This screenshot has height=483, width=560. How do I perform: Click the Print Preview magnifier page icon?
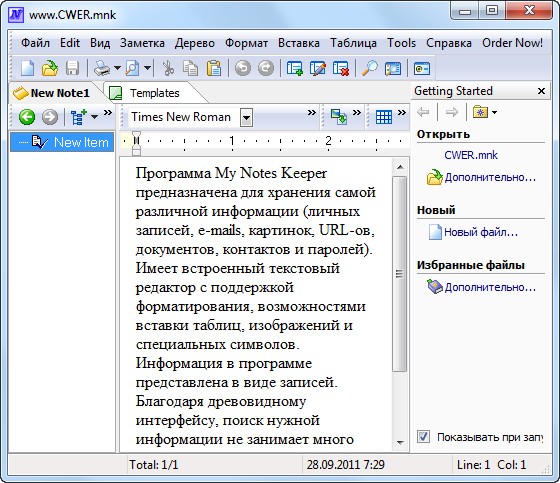point(132,68)
